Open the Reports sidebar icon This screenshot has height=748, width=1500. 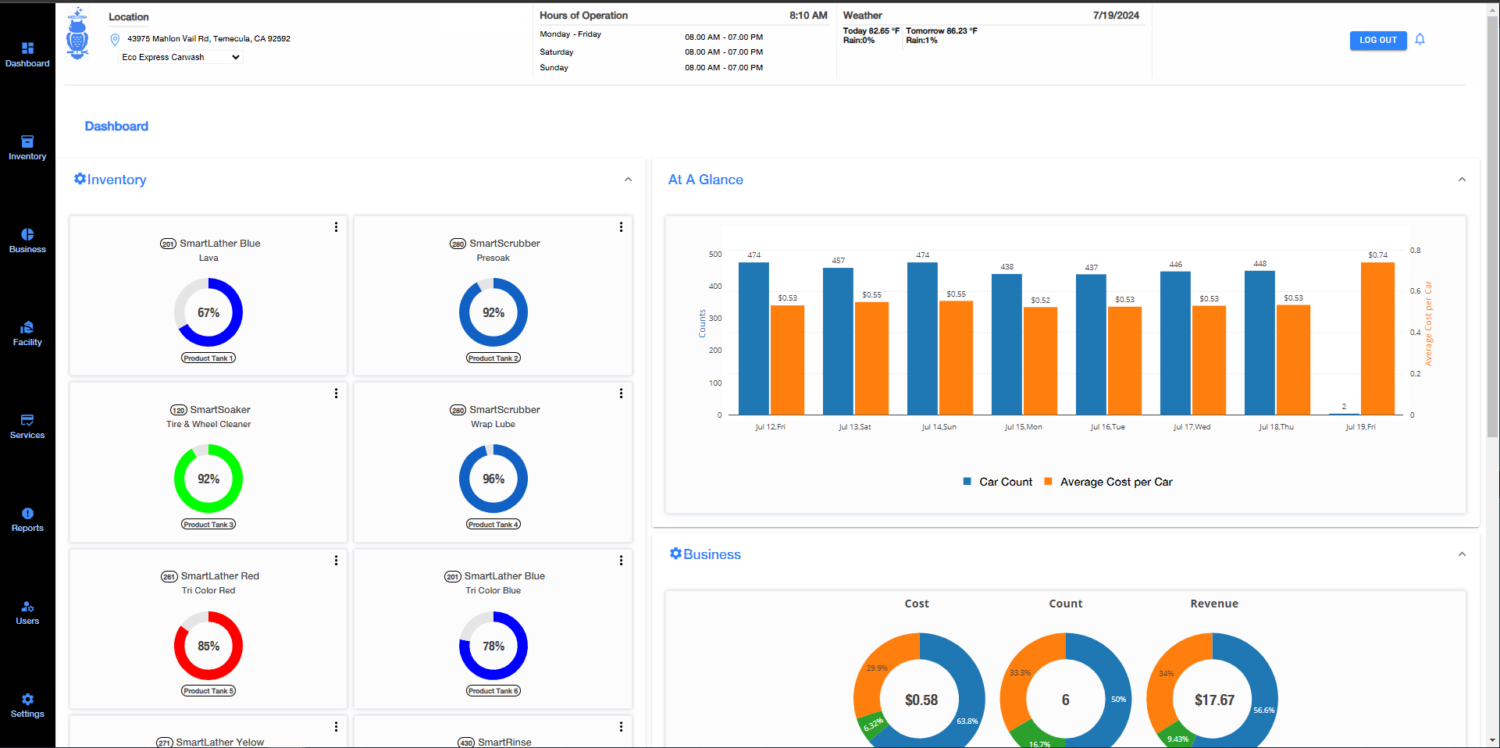[x=27, y=514]
